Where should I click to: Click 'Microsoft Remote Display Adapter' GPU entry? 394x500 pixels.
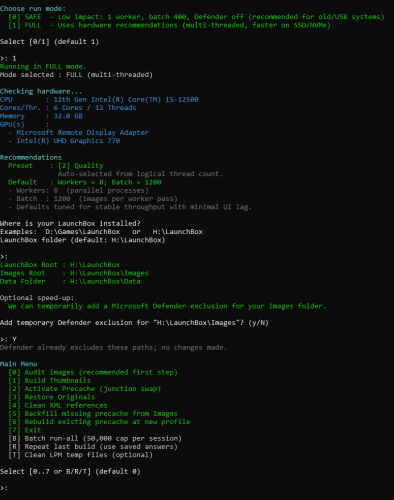[x=79, y=133]
